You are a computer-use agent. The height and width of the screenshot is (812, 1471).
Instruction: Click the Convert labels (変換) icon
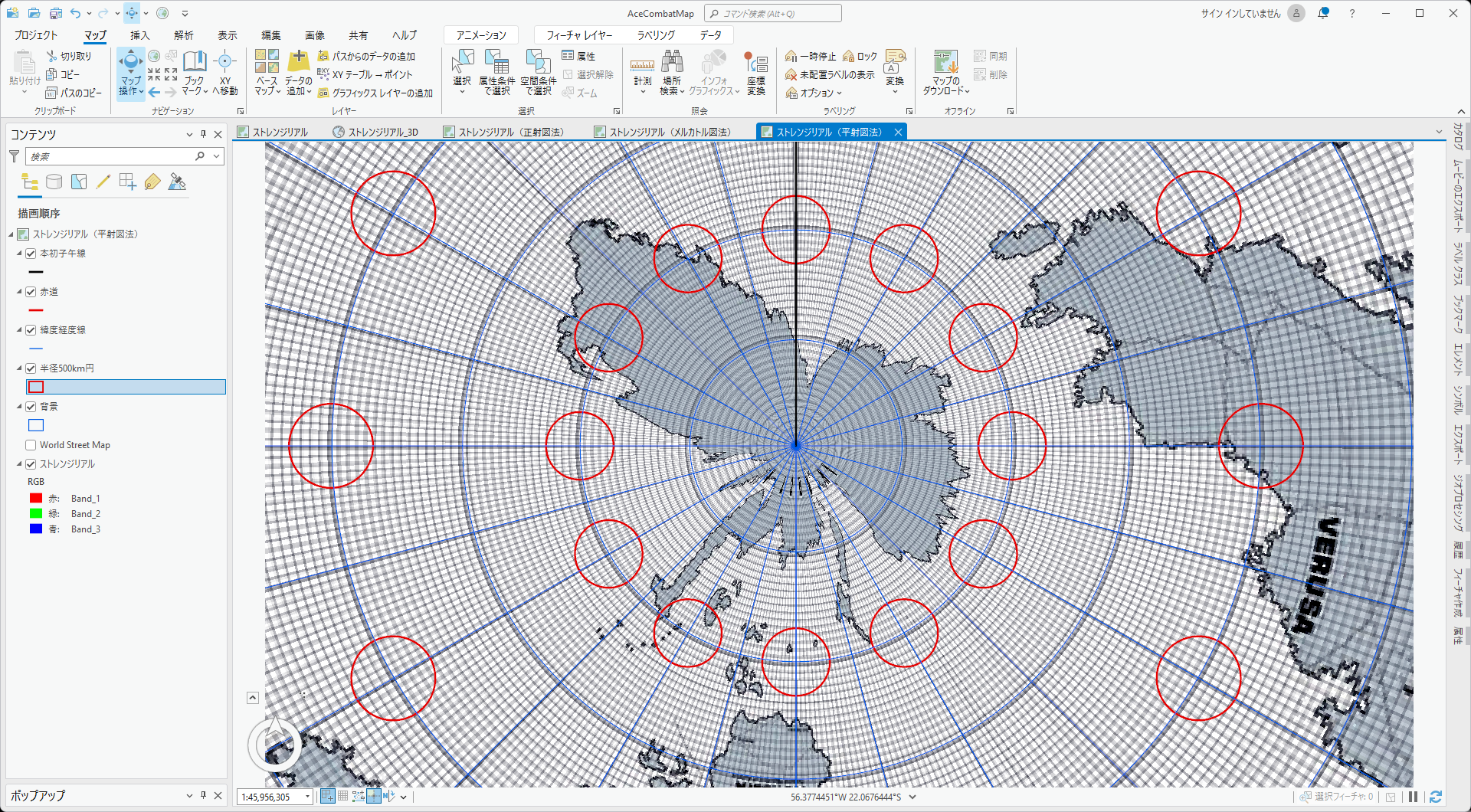click(895, 61)
